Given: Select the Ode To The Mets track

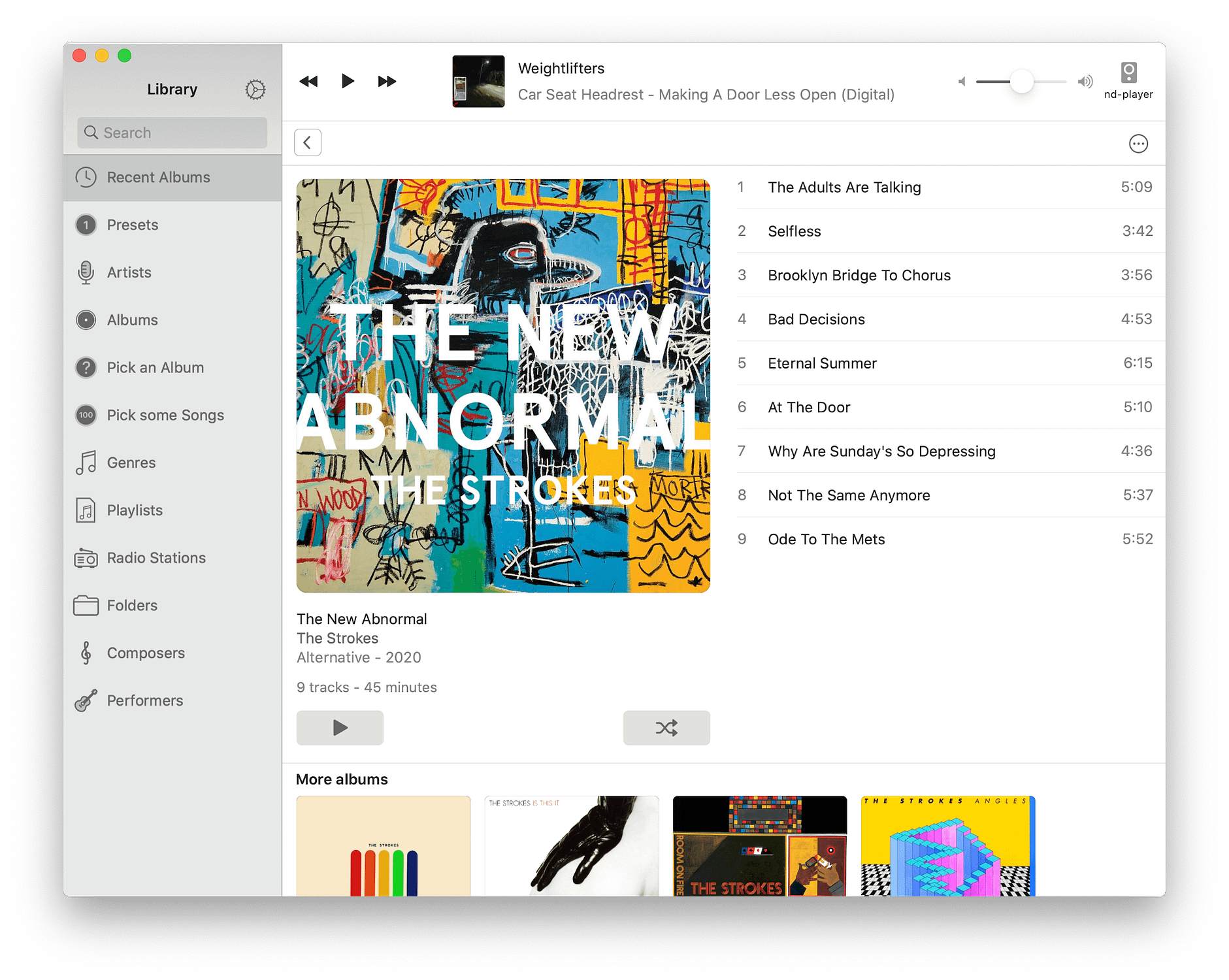Looking at the screenshot, I should coord(951,540).
